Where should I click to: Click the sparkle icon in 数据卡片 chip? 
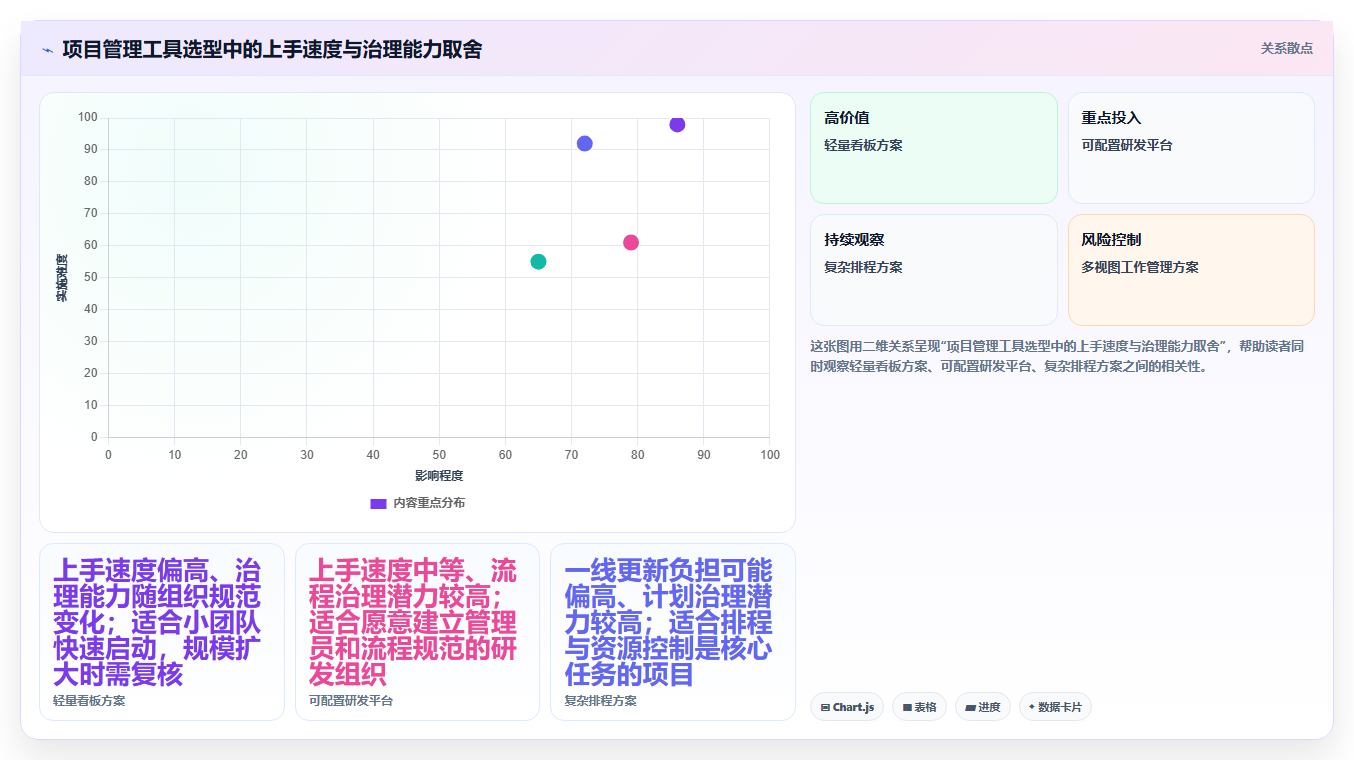pos(1031,707)
